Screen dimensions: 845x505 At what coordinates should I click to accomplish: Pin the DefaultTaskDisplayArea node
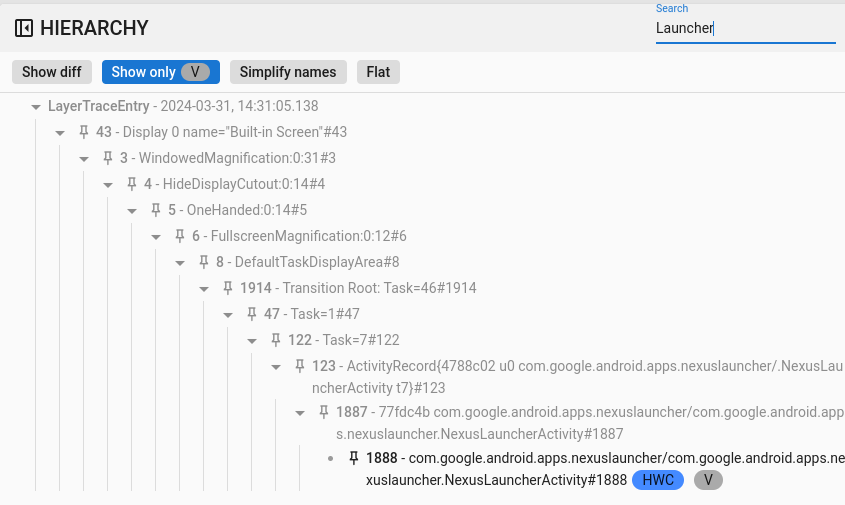point(204,262)
